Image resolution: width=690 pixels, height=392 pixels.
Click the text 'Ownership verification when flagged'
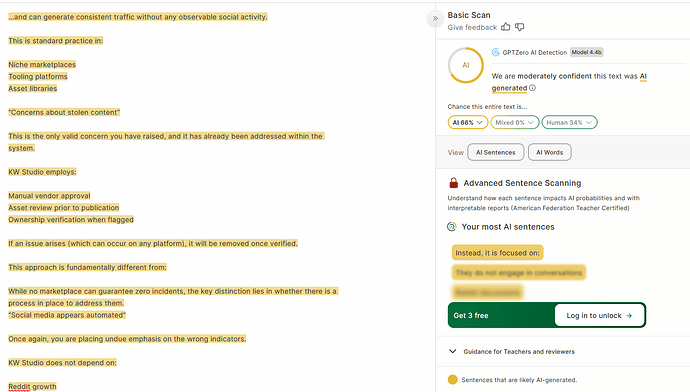(71, 220)
